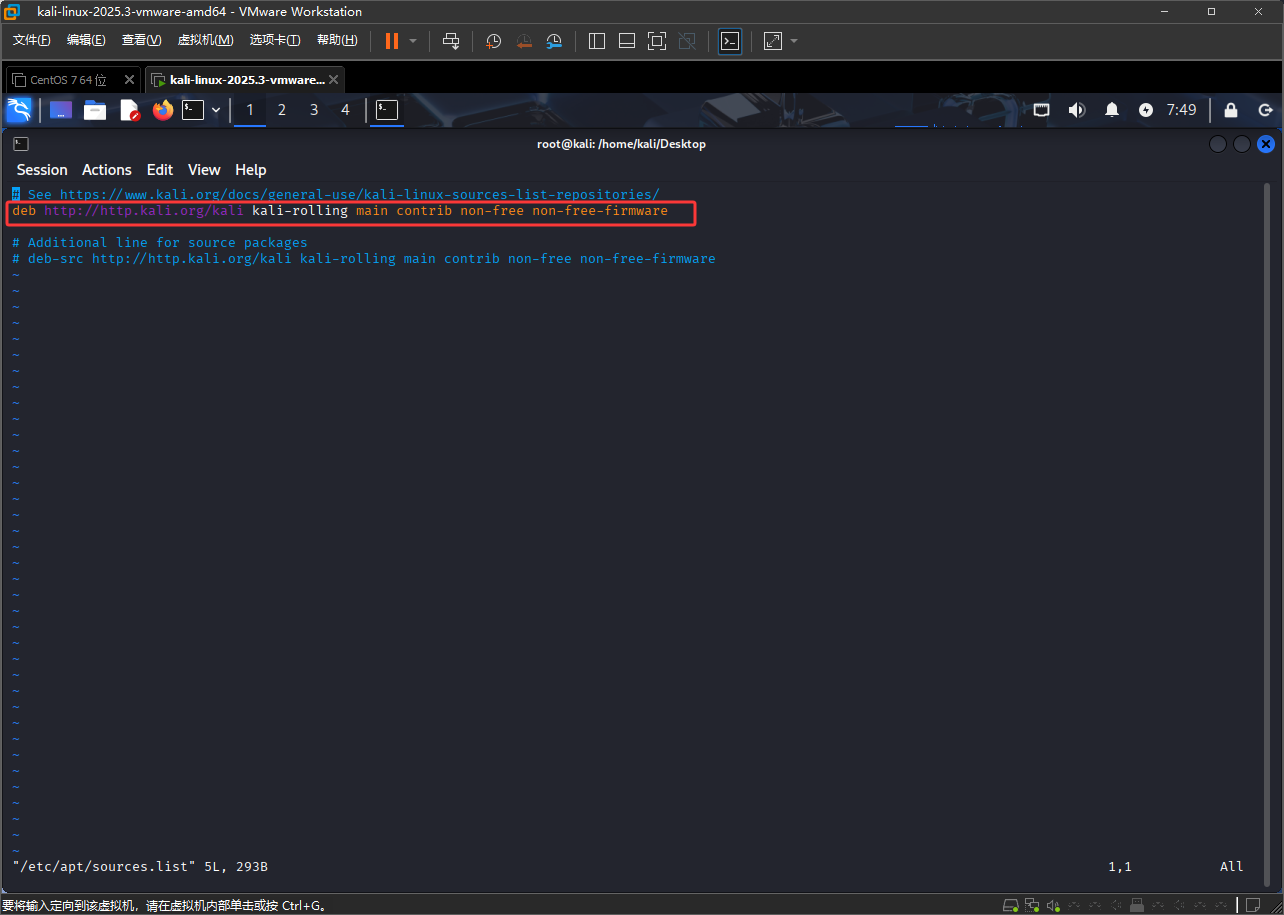Enter VMware full screen mode
The width and height of the screenshot is (1284, 915).
(657, 41)
